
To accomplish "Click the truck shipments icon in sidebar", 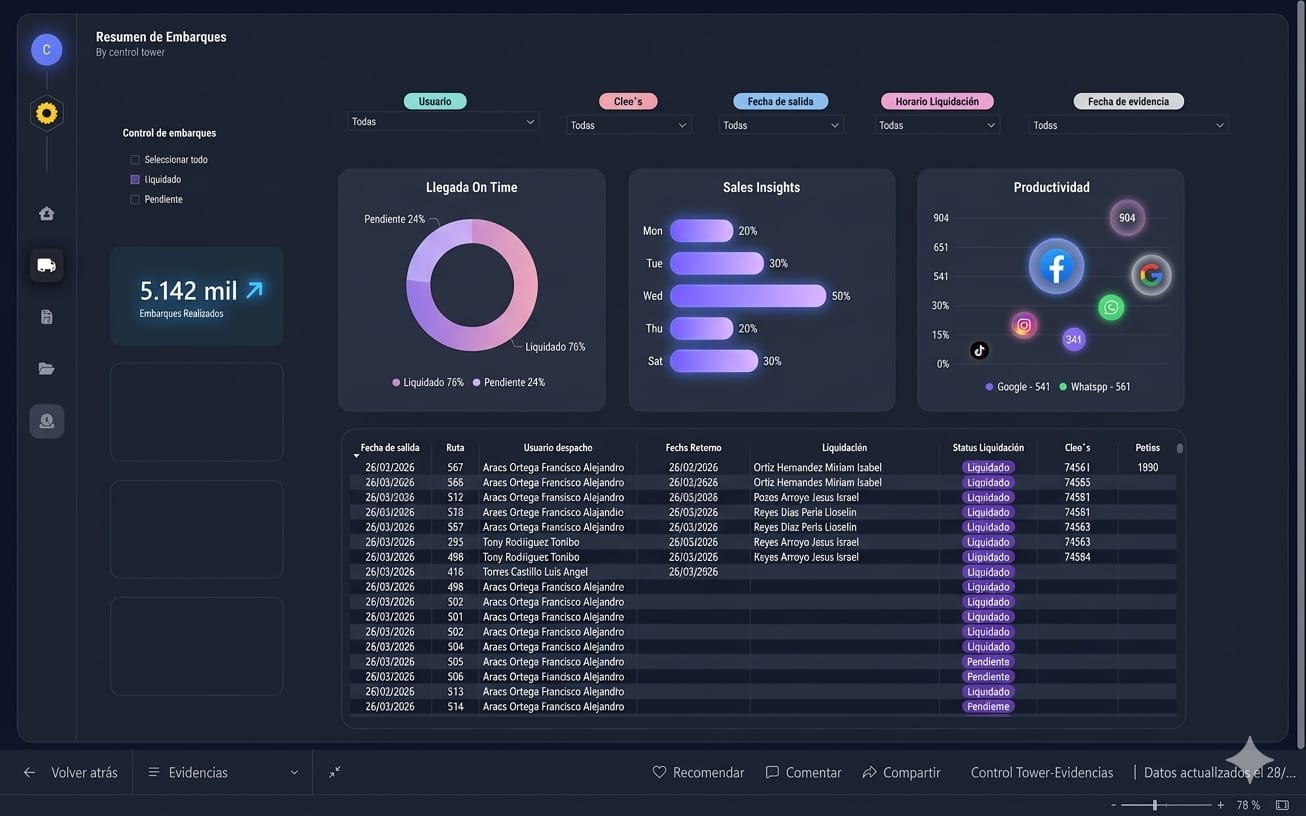I will coord(46,265).
